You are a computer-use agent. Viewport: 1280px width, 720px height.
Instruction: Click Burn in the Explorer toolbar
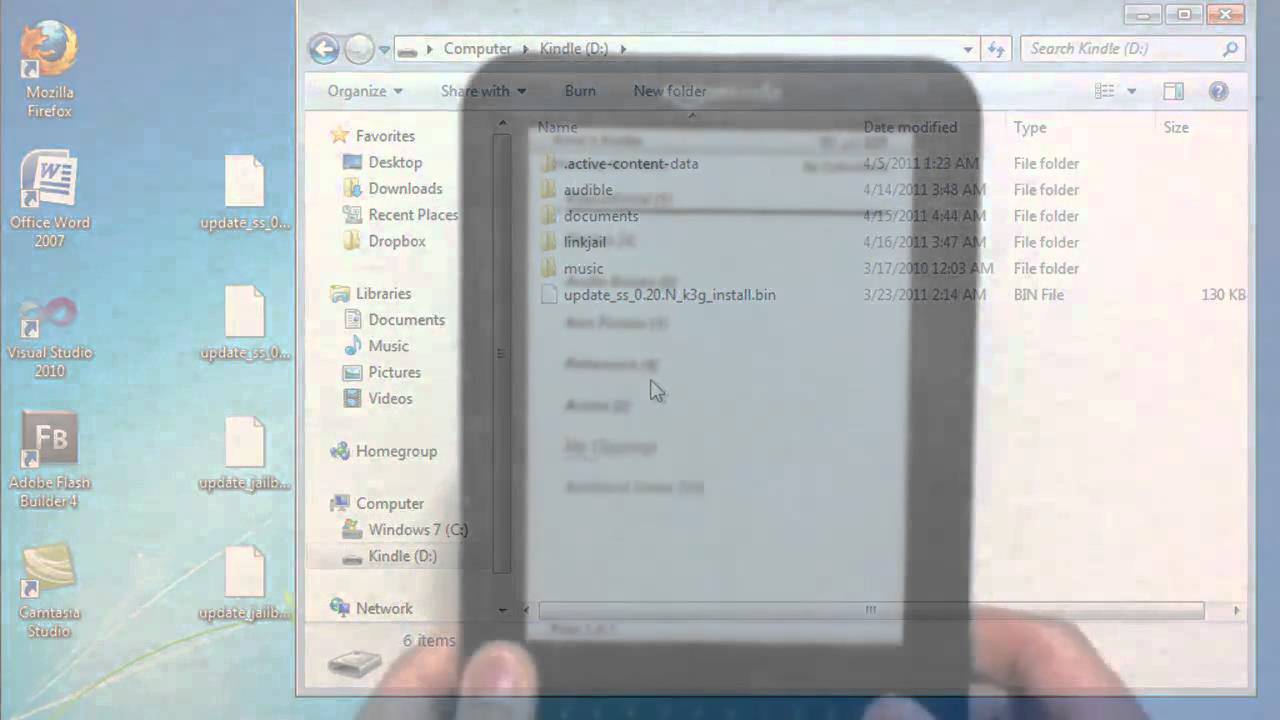point(580,91)
